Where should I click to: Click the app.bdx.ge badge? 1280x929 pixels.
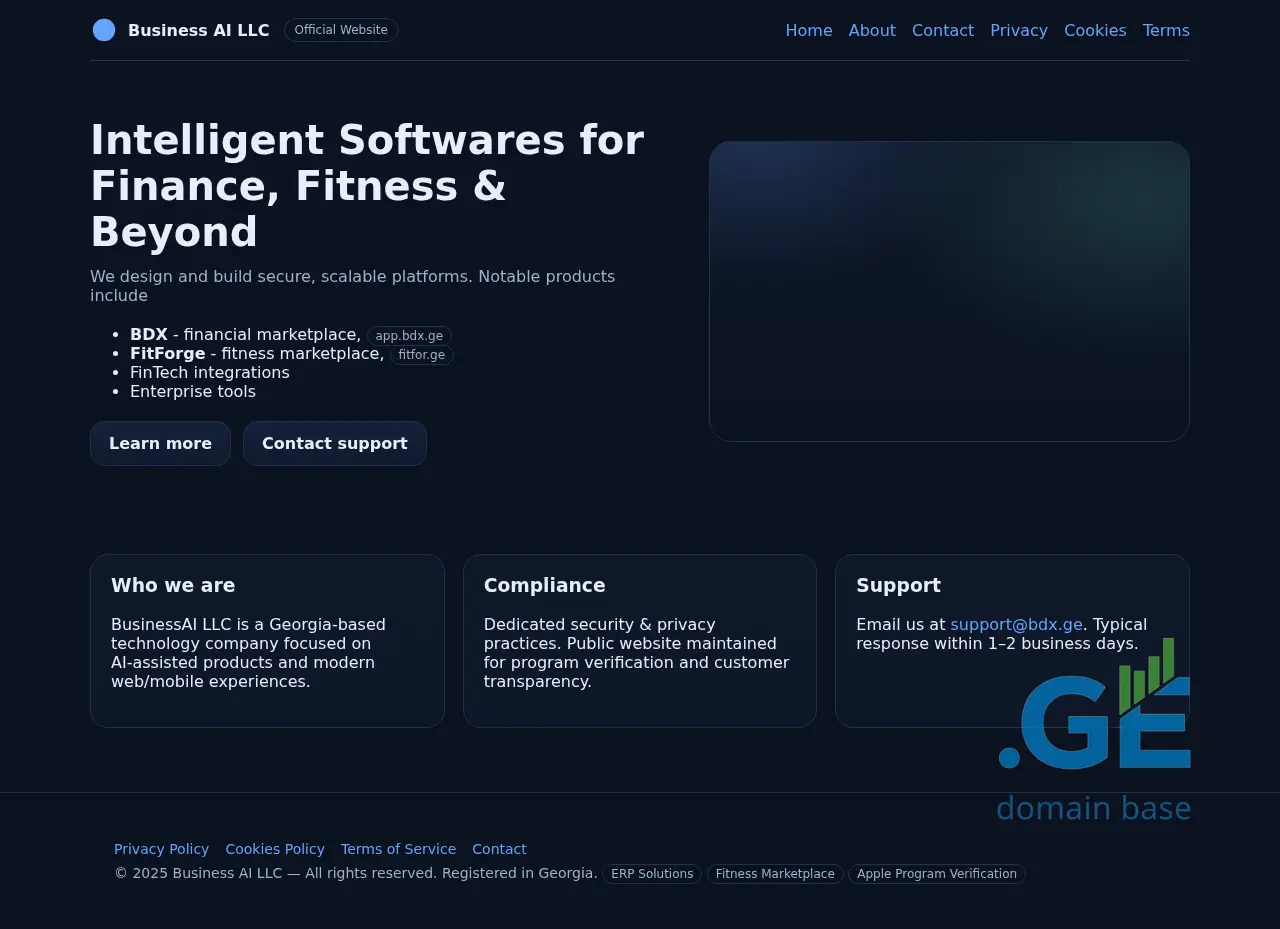tap(409, 336)
